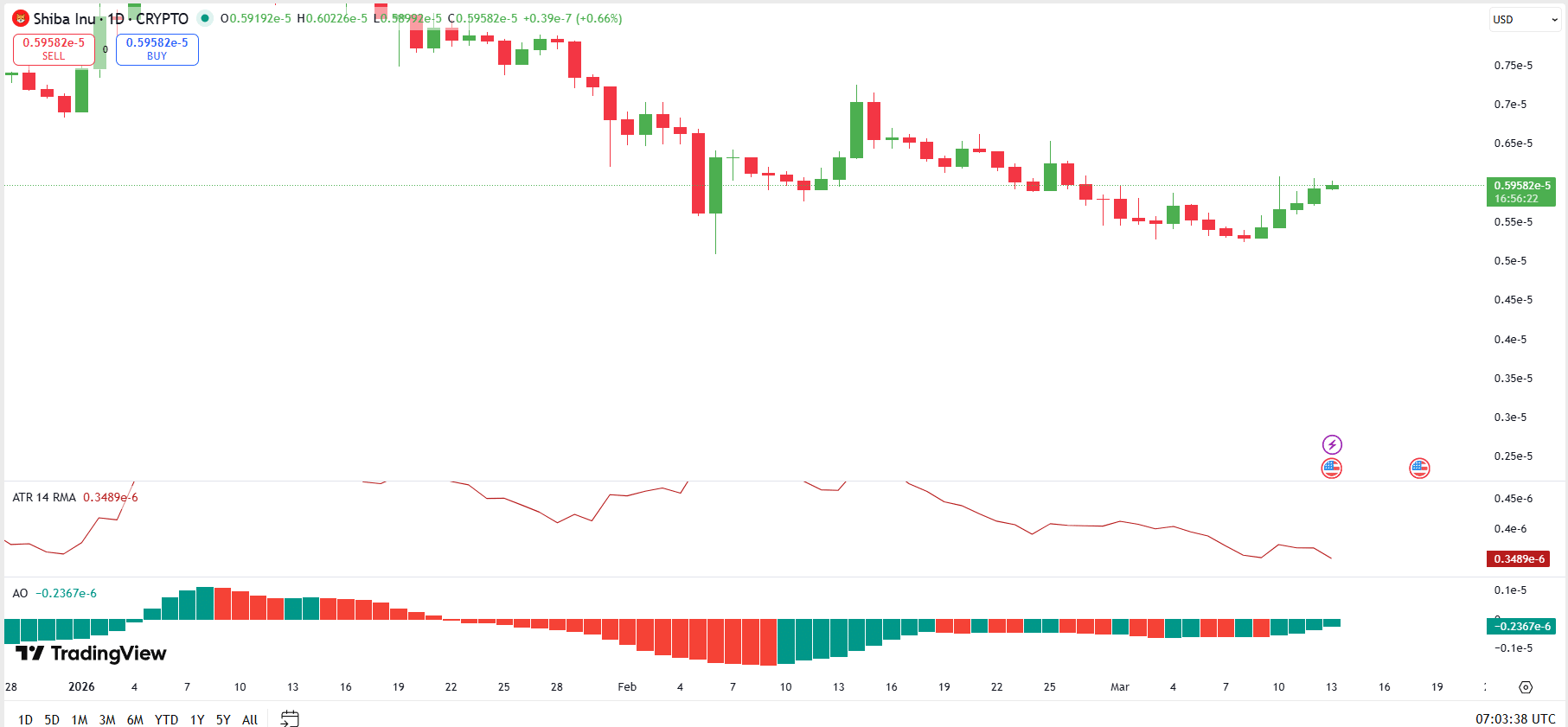Screen dimensions: 1568x727
Task: Click the leftmost US flag economic event marker
Action: coord(1332,468)
